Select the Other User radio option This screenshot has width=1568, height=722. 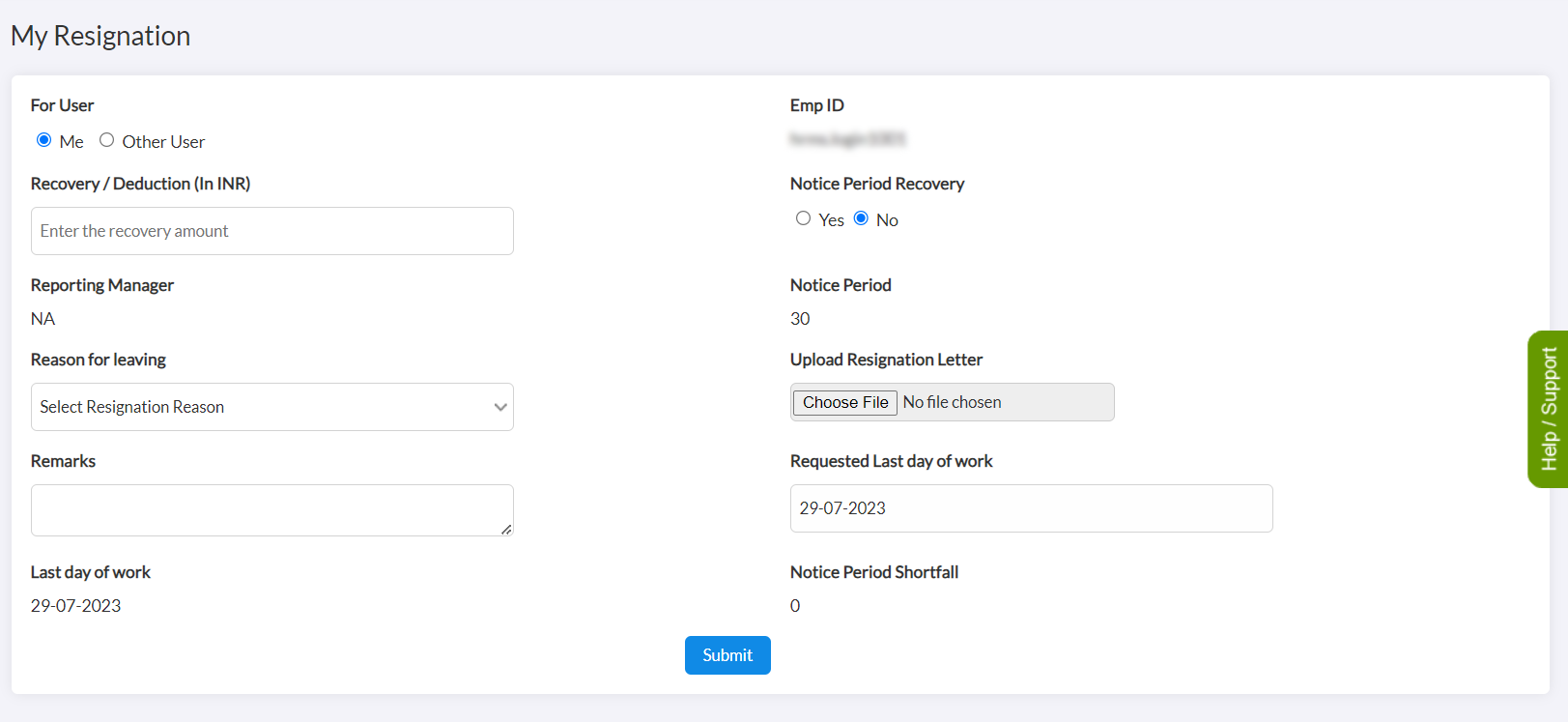pyautogui.click(x=107, y=140)
